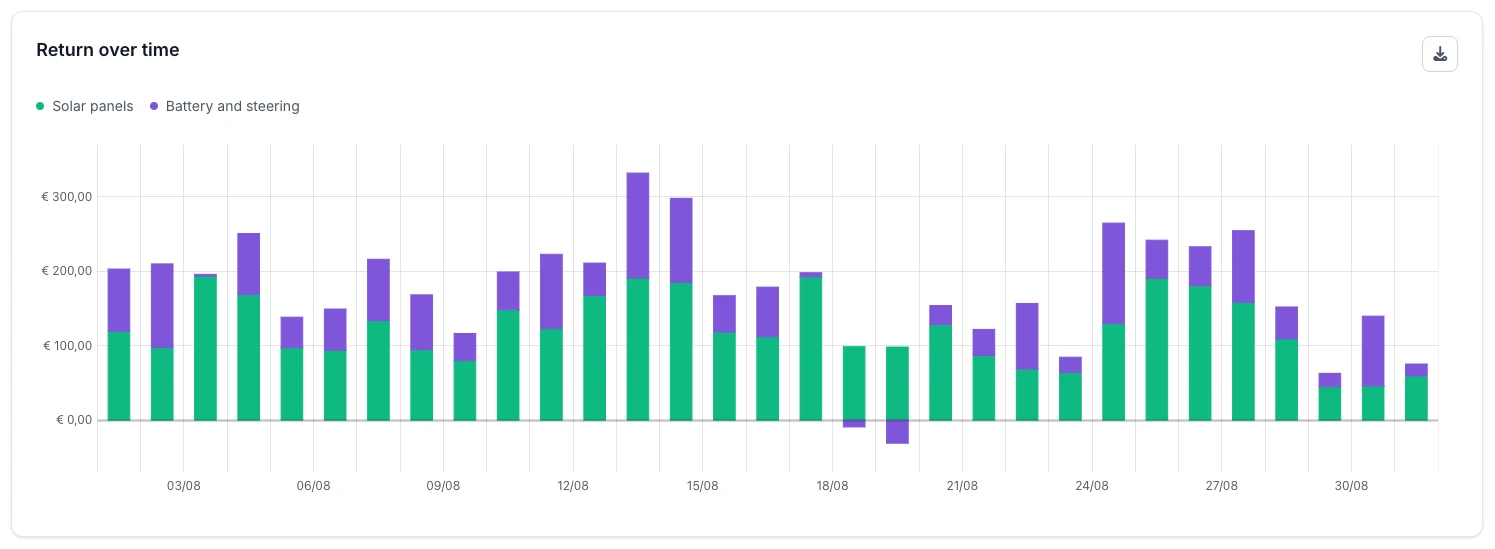Select the smaller negative purple segment below zero
The height and width of the screenshot is (549, 1495).
point(854,424)
